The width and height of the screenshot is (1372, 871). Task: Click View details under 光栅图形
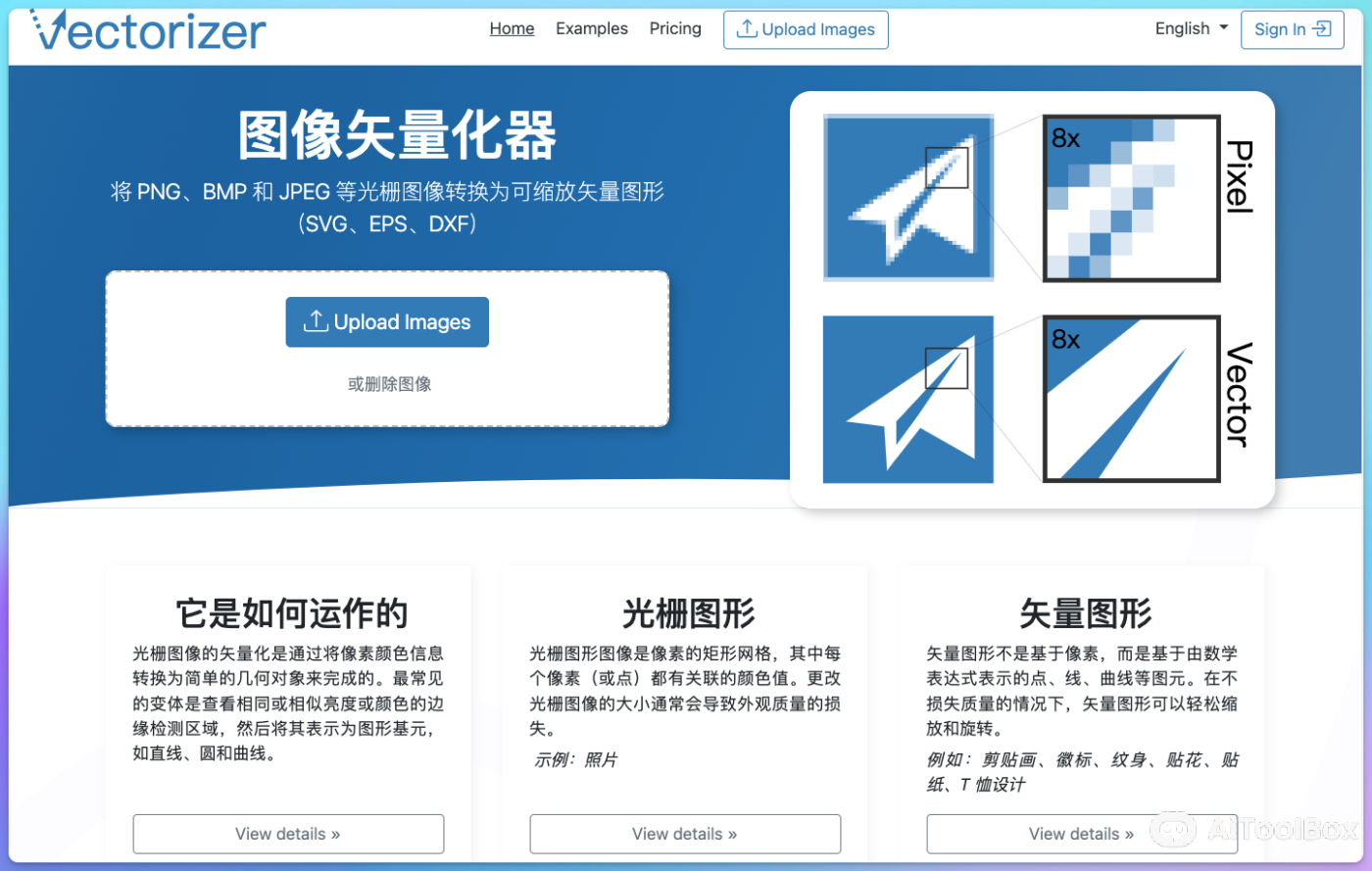684,834
